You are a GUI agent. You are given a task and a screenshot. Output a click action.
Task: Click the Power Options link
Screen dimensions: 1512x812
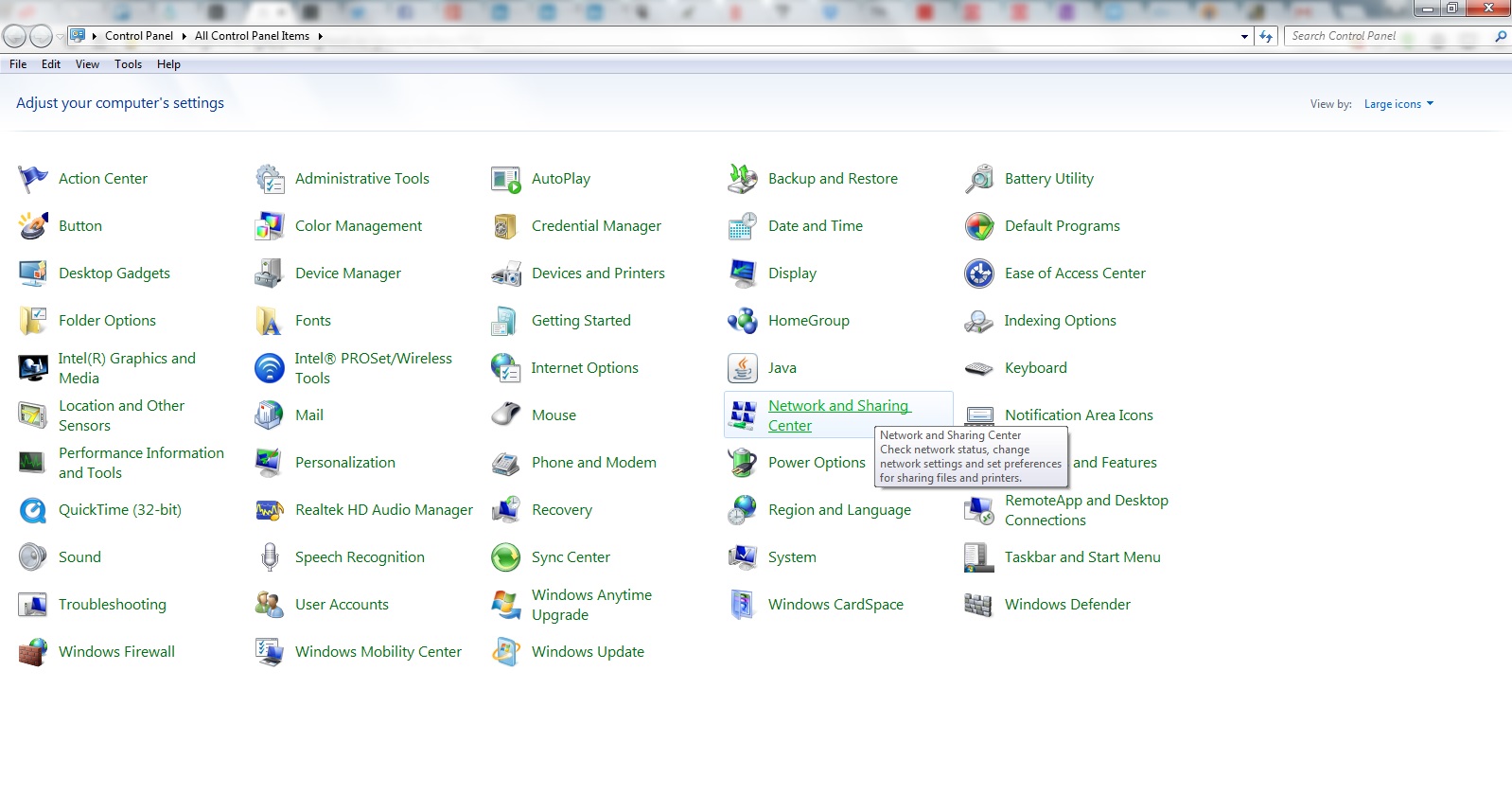point(817,463)
